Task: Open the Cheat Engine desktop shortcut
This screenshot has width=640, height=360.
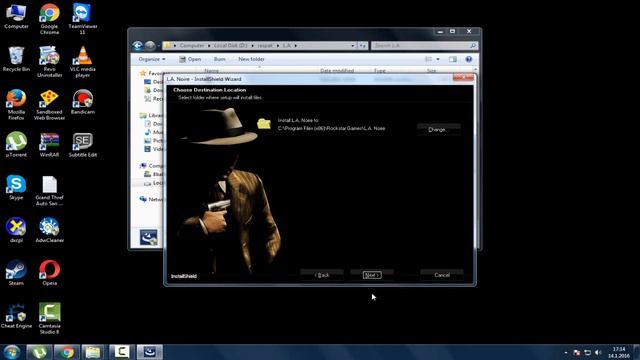Action: tap(16, 316)
